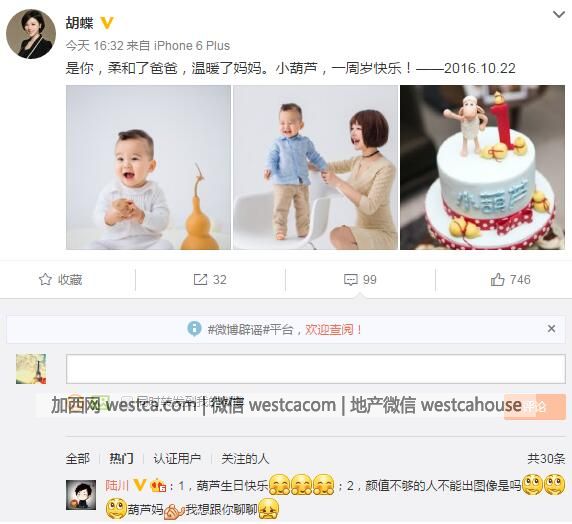Expand the post options chevron at top right
The height and width of the screenshot is (524, 572).
tap(559, 15)
